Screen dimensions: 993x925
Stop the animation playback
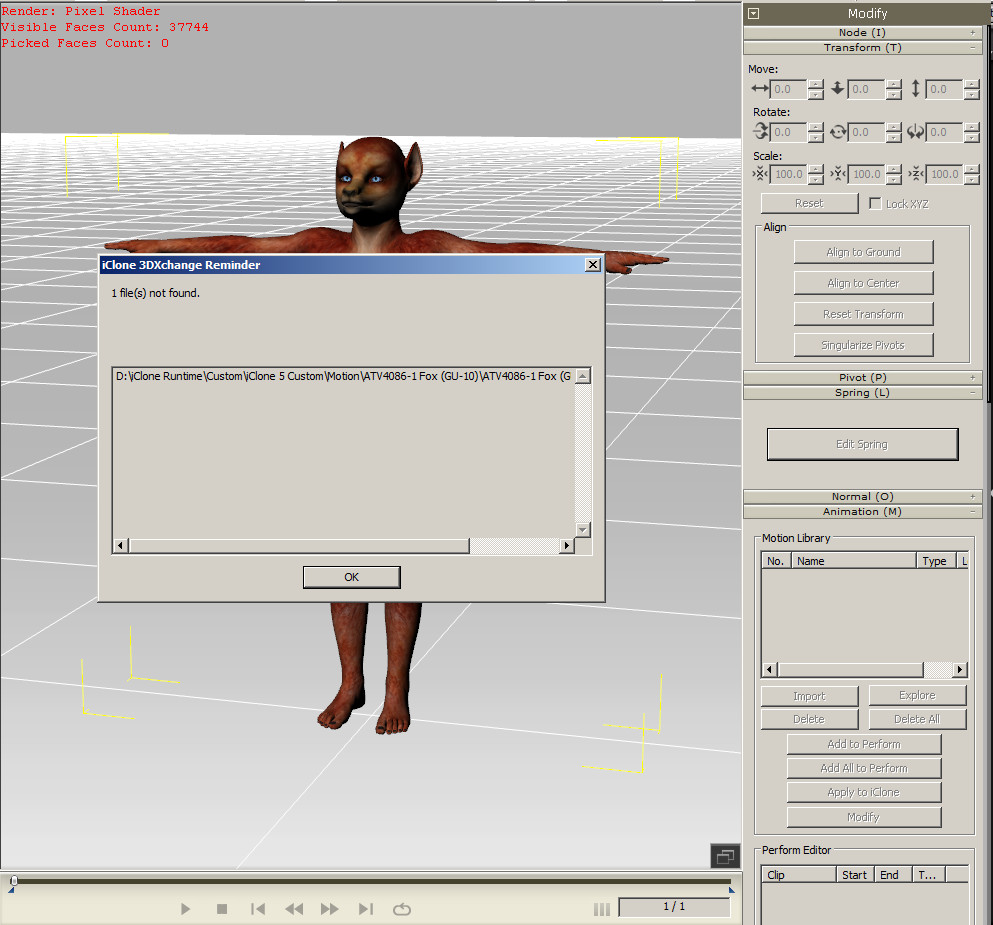click(222, 909)
